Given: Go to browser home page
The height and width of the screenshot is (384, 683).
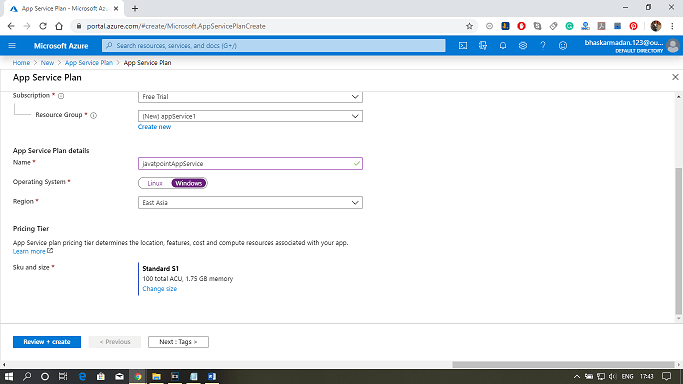Looking at the screenshot, I should click(59, 26).
